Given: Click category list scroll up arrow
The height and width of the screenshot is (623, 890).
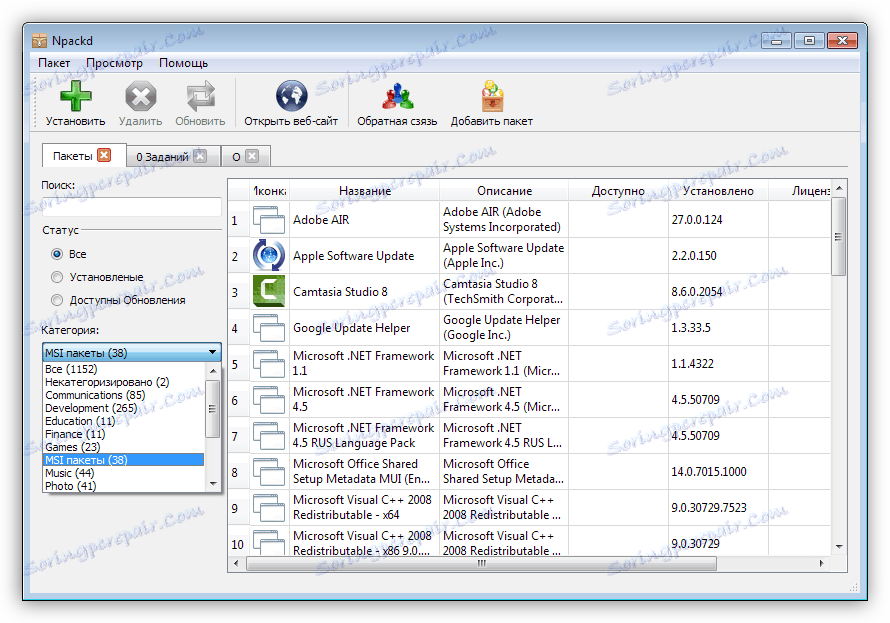Looking at the screenshot, I should click(x=213, y=371).
